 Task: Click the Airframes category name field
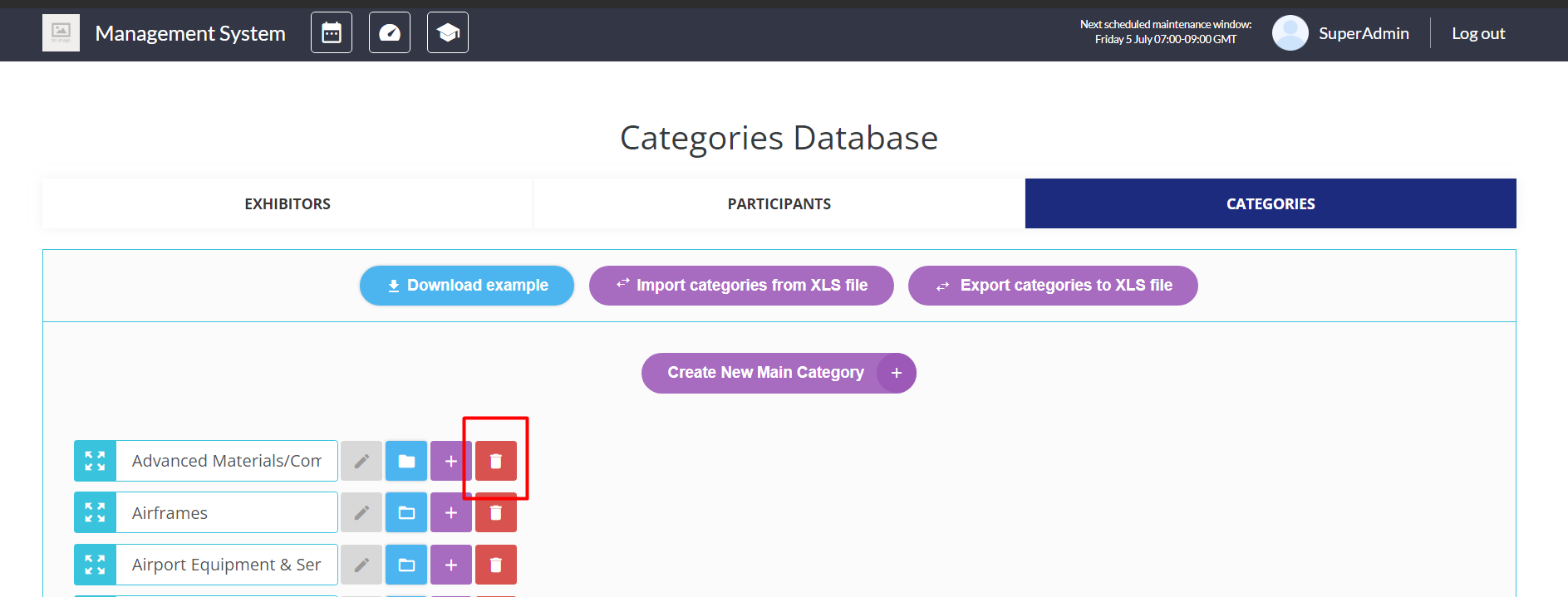click(226, 513)
